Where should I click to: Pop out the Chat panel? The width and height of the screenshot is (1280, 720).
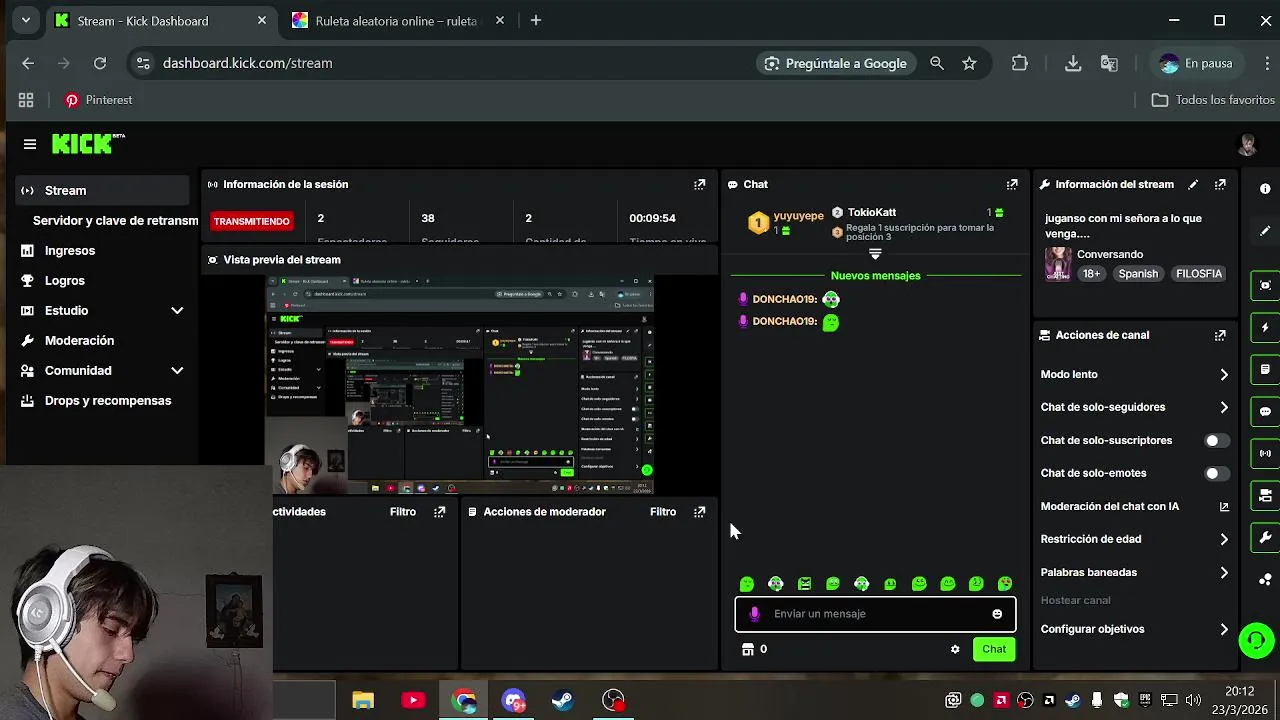tap(1012, 184)
